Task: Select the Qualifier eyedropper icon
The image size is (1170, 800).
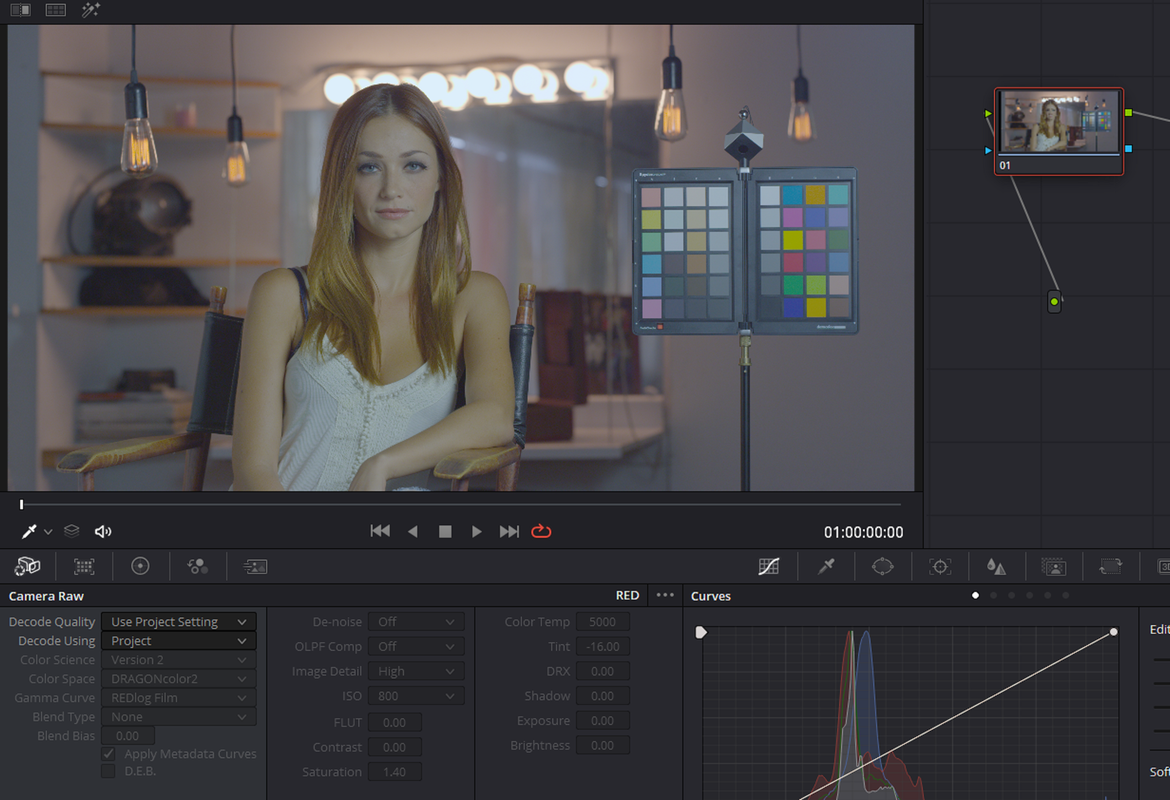Action: point(826,566)
